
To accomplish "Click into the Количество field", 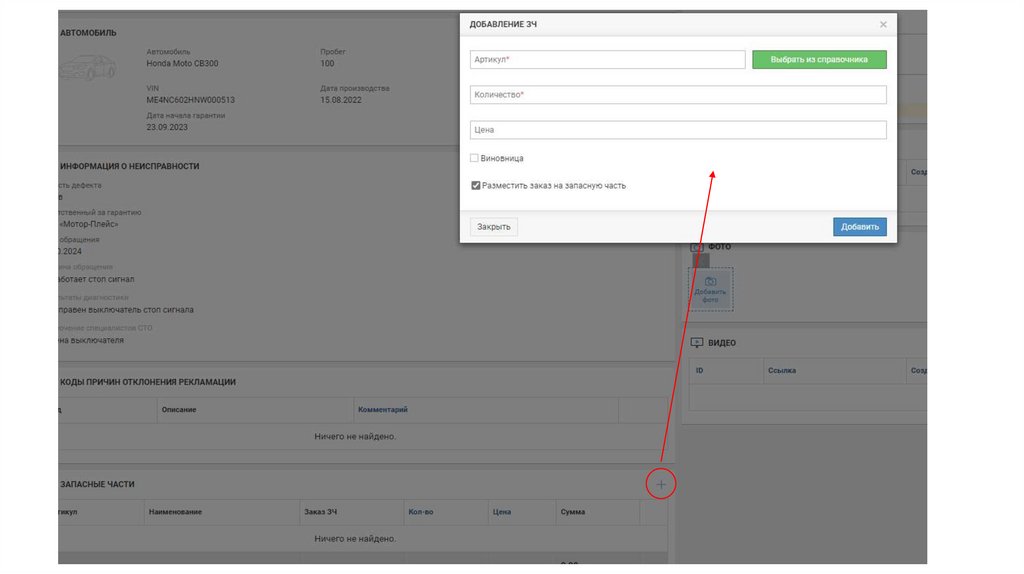I will point(678,95).
